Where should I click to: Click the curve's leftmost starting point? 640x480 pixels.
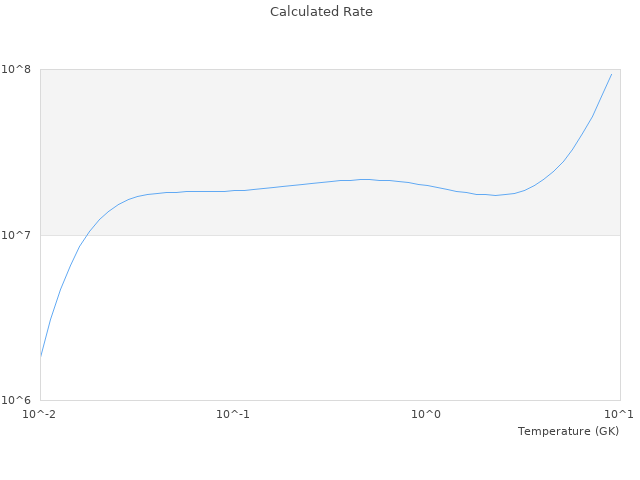(41, 355)
